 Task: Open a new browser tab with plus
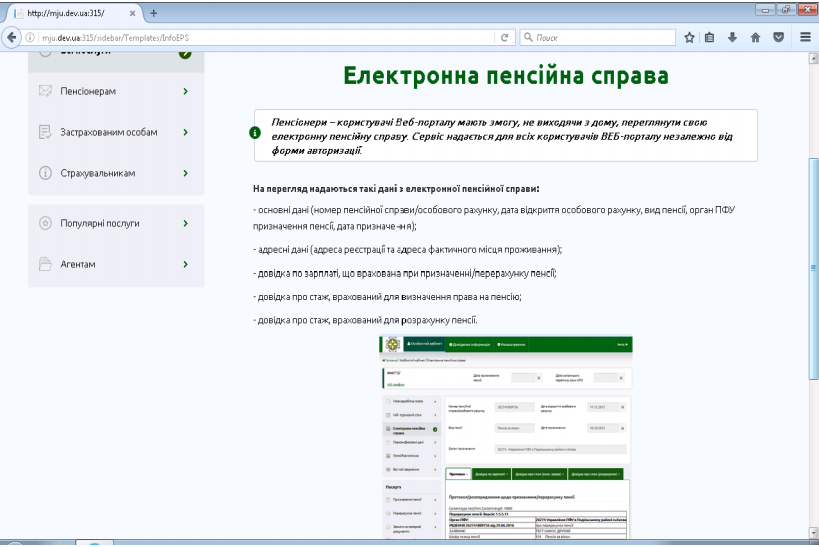click(x=154, y=14)
